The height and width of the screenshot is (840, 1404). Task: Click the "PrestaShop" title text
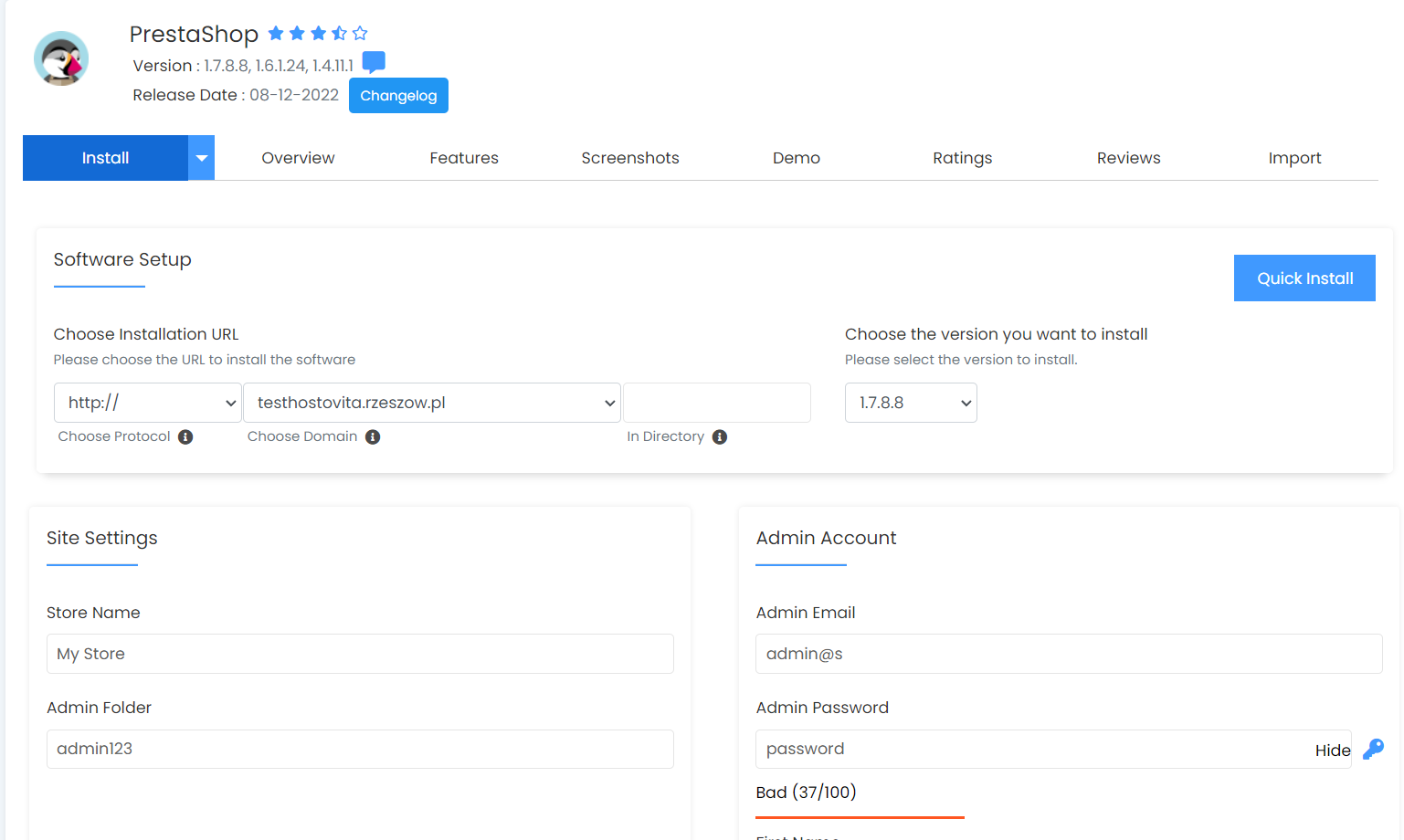(x=194, y=34)
